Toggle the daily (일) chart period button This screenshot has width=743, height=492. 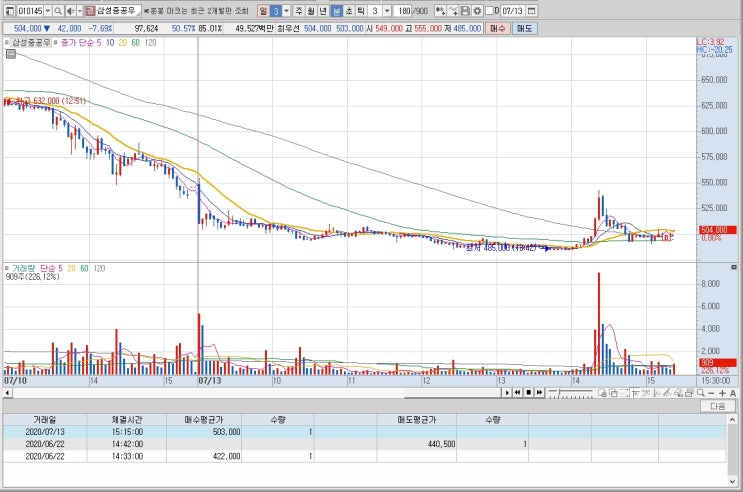[263, 10]
